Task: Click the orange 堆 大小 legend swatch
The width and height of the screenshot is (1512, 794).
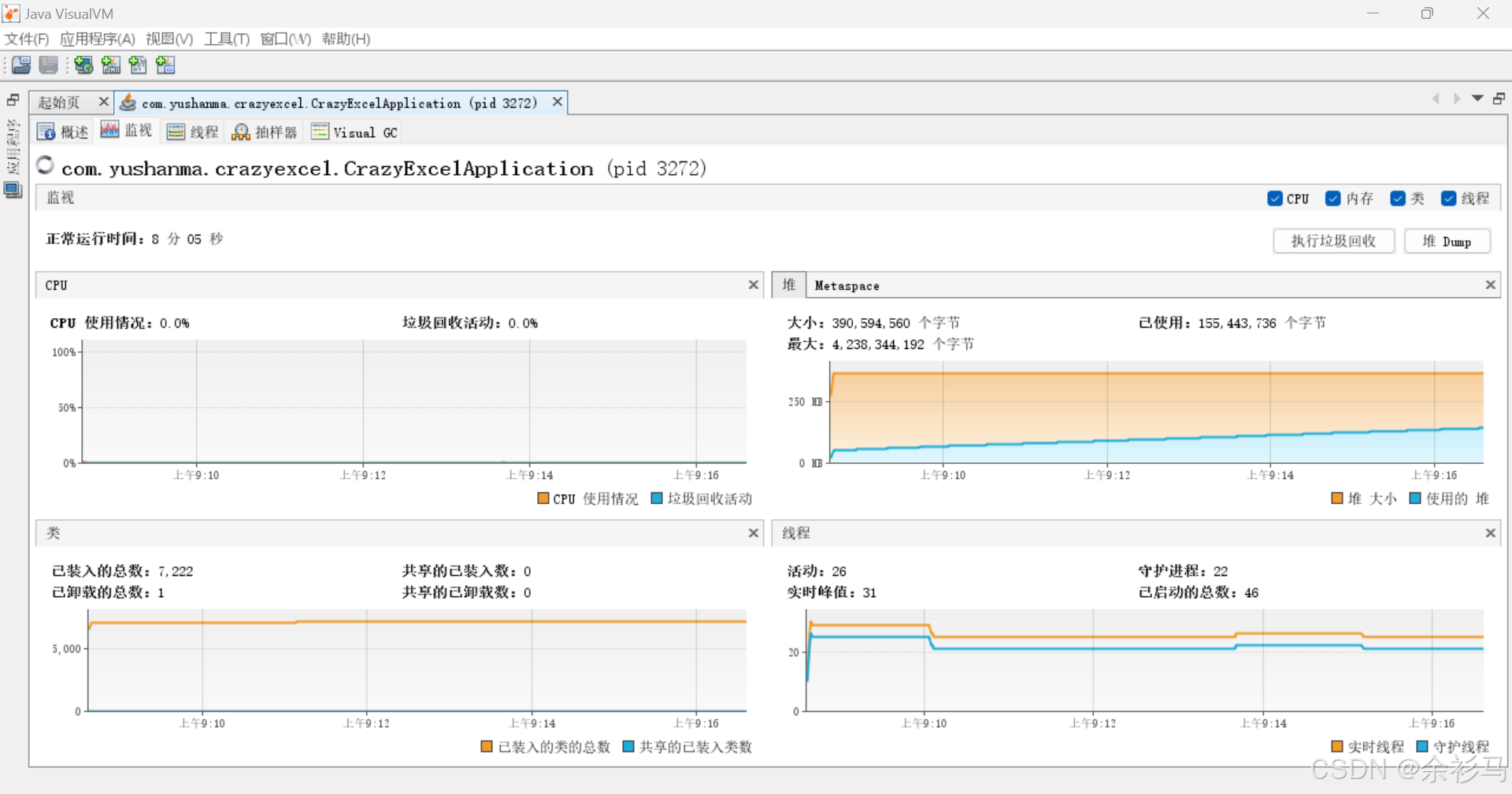Action: point(1337,498)
